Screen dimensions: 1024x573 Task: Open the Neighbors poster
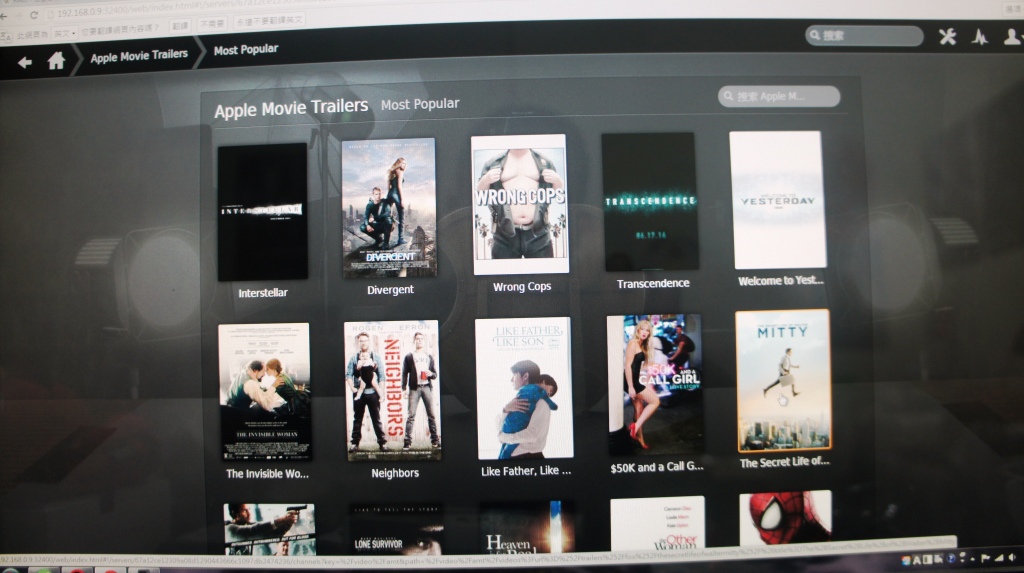pyautogui.click(x=392, y=390)
